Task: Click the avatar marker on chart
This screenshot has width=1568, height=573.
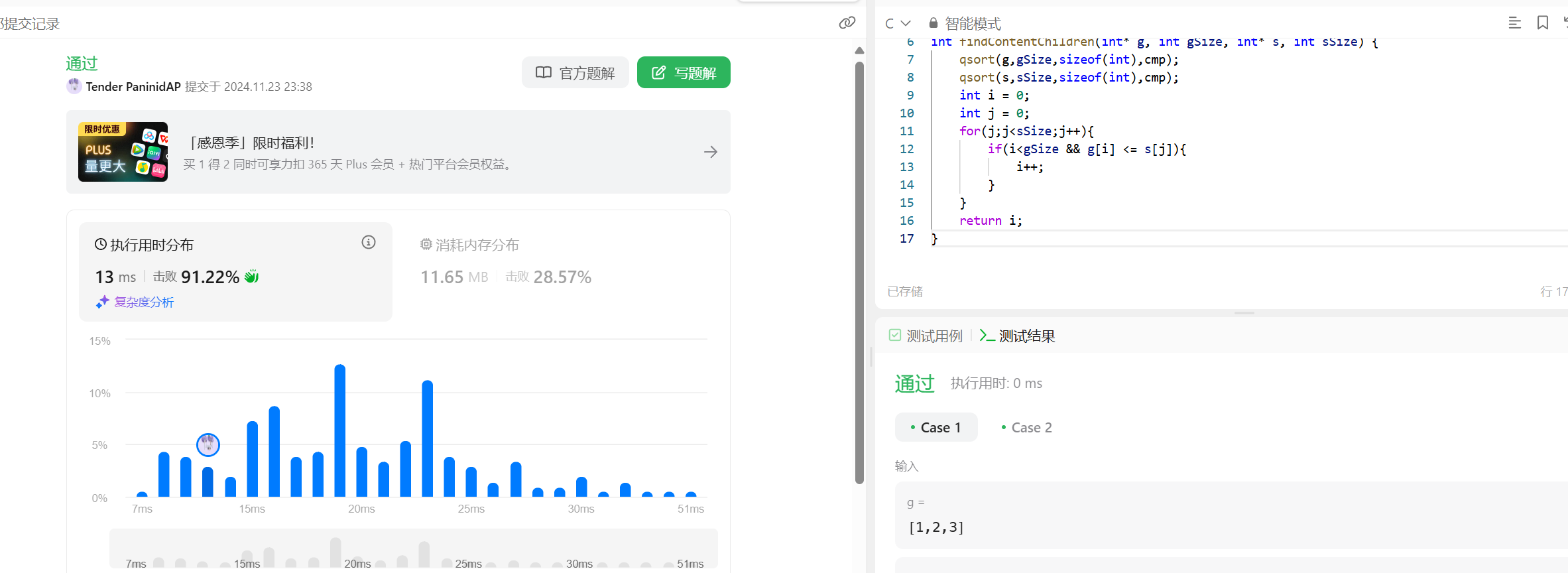Action: click(208, 444)
